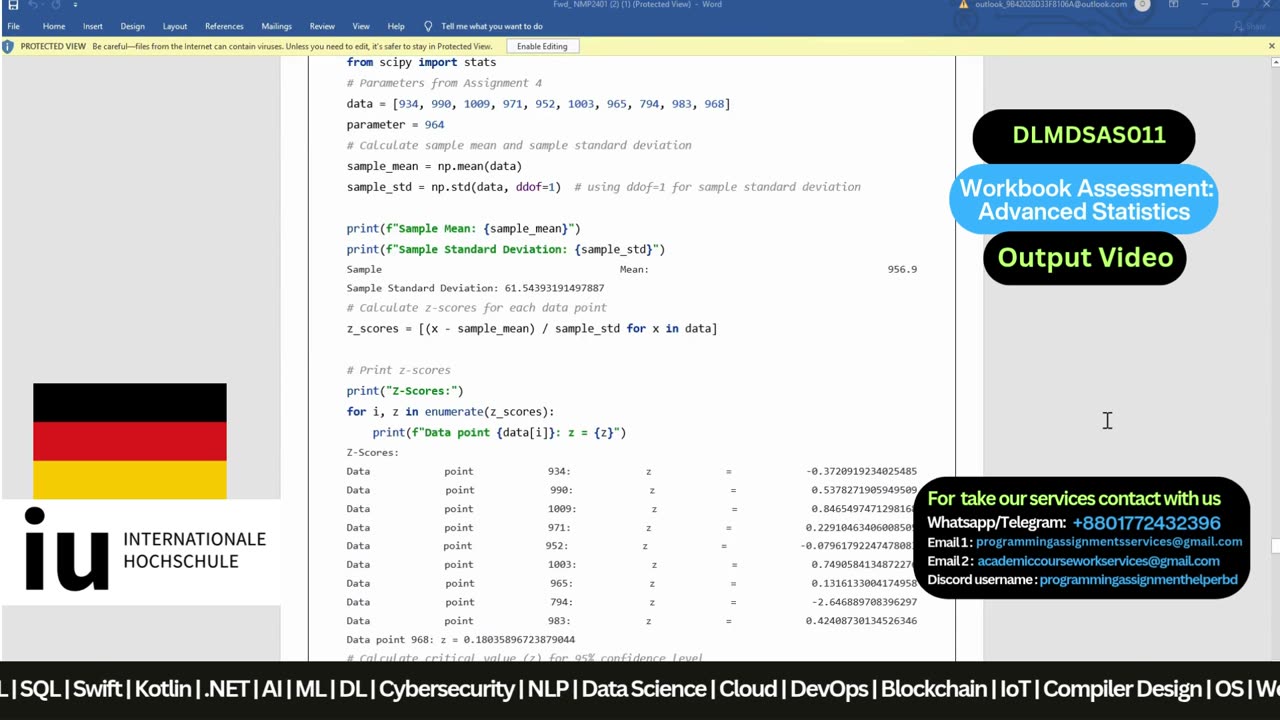
Task: Click the line 'print(f"Sample Mean: {sample_mean}")'
Action: [x=463, y=229]
